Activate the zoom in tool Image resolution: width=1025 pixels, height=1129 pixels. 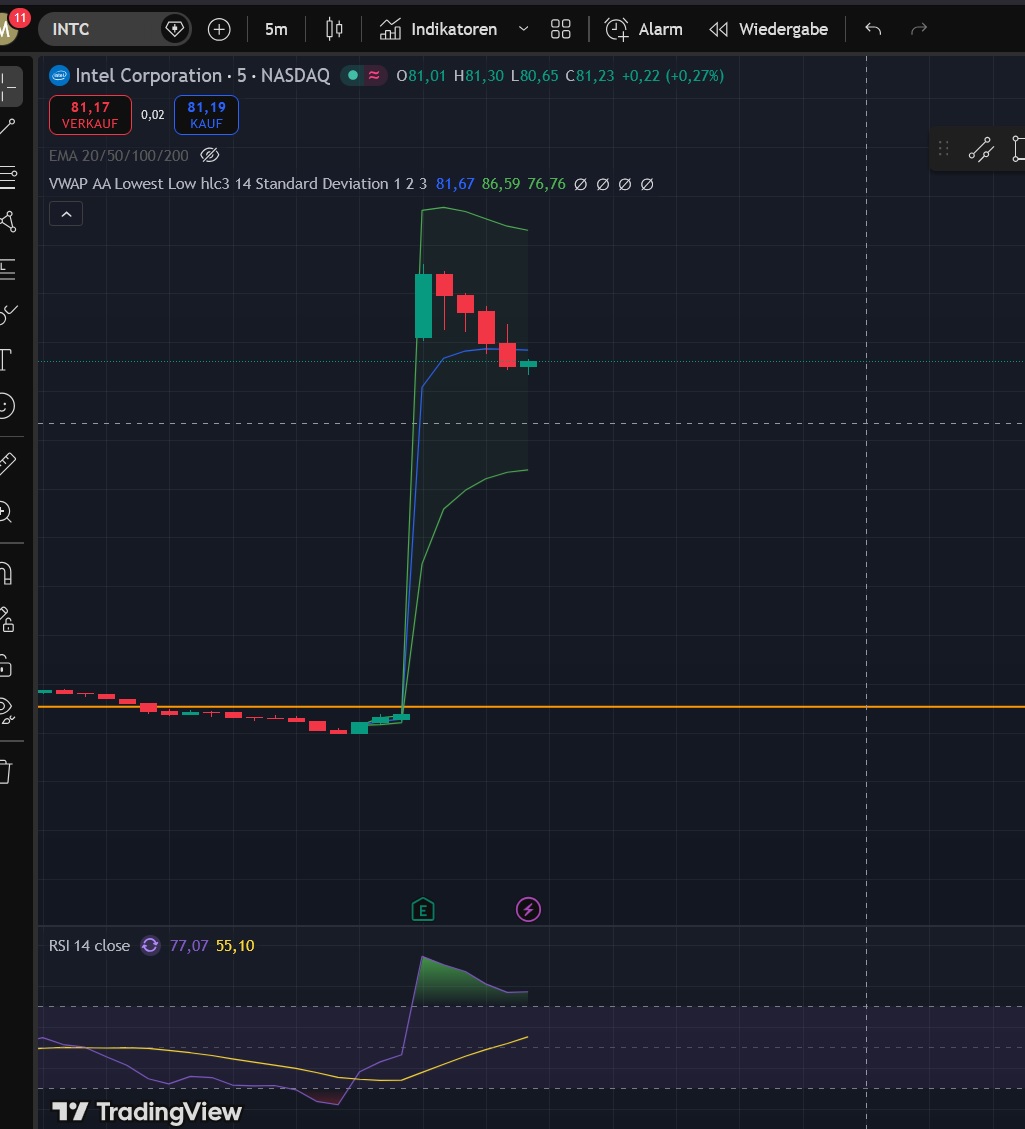6,512
